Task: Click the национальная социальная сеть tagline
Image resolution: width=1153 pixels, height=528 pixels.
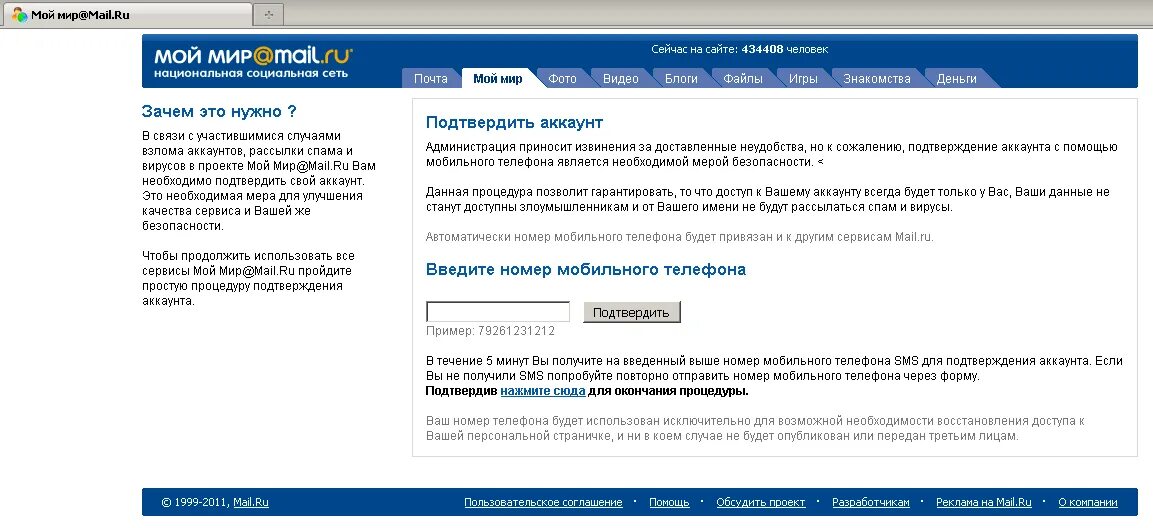Action: click(x=251, y=74)
